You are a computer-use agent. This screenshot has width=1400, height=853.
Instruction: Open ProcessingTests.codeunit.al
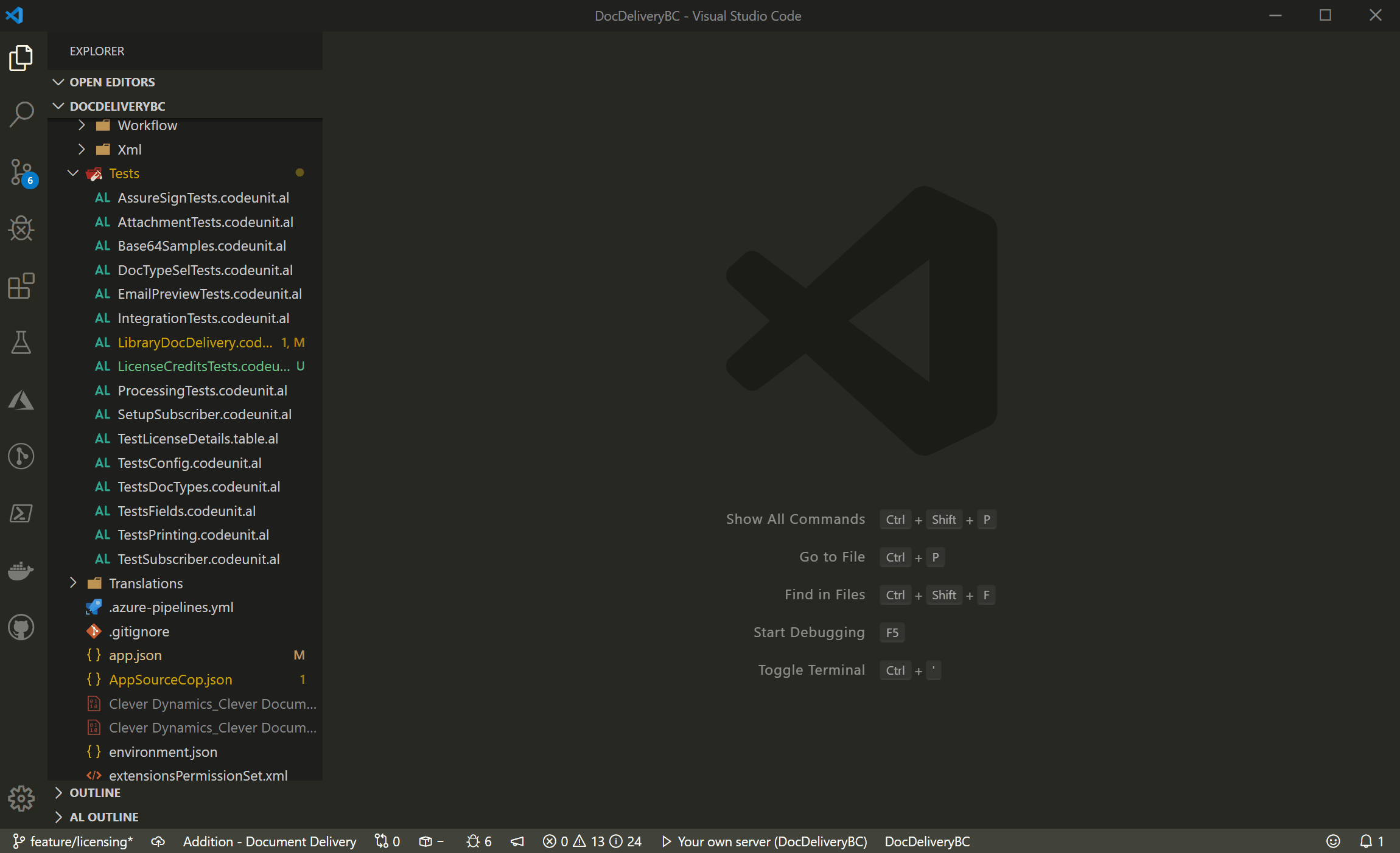click(185, 391)
